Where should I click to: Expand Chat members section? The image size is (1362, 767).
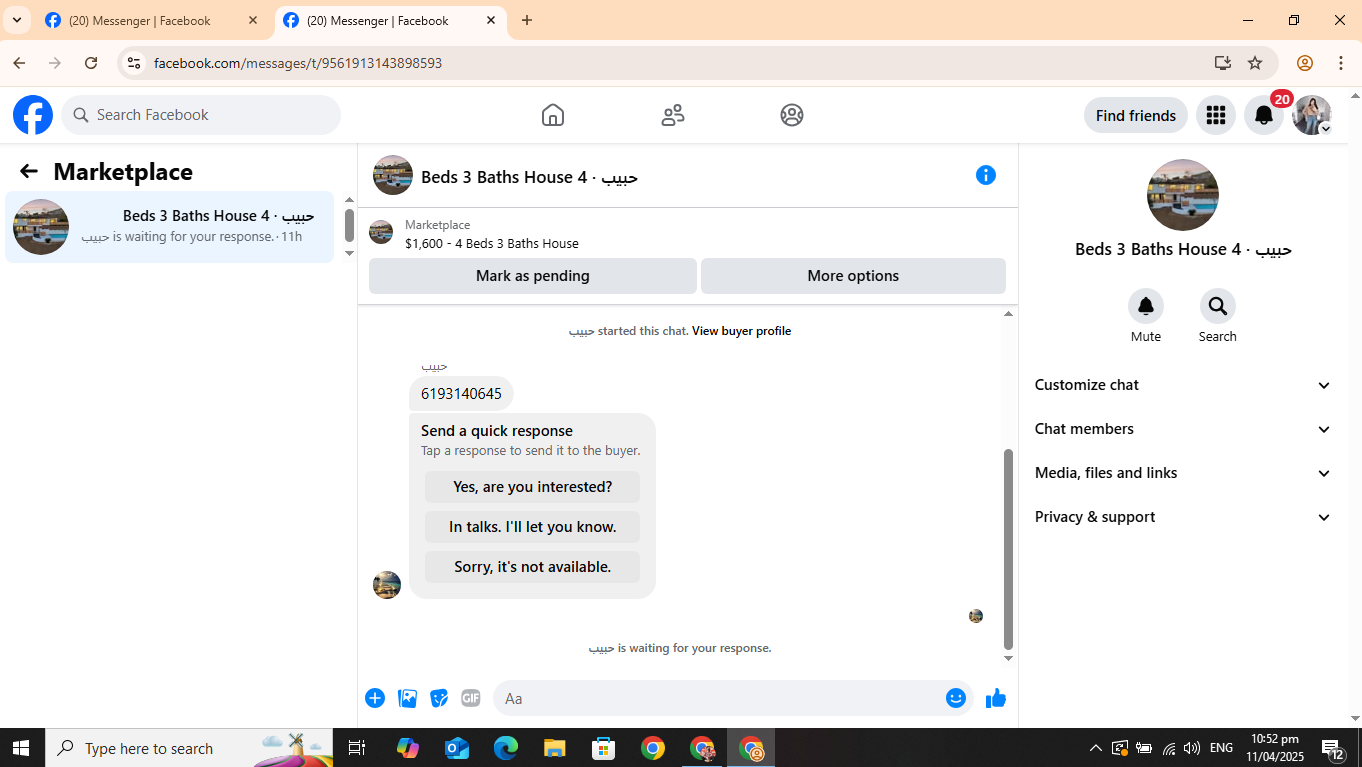click(x=1183, y=429)
